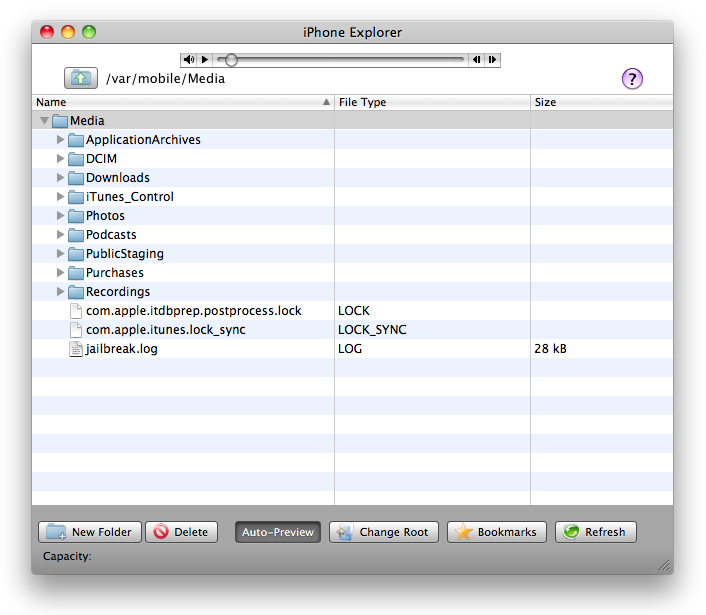
Task: Open the purple help question mark
Action: click(632, 79)
